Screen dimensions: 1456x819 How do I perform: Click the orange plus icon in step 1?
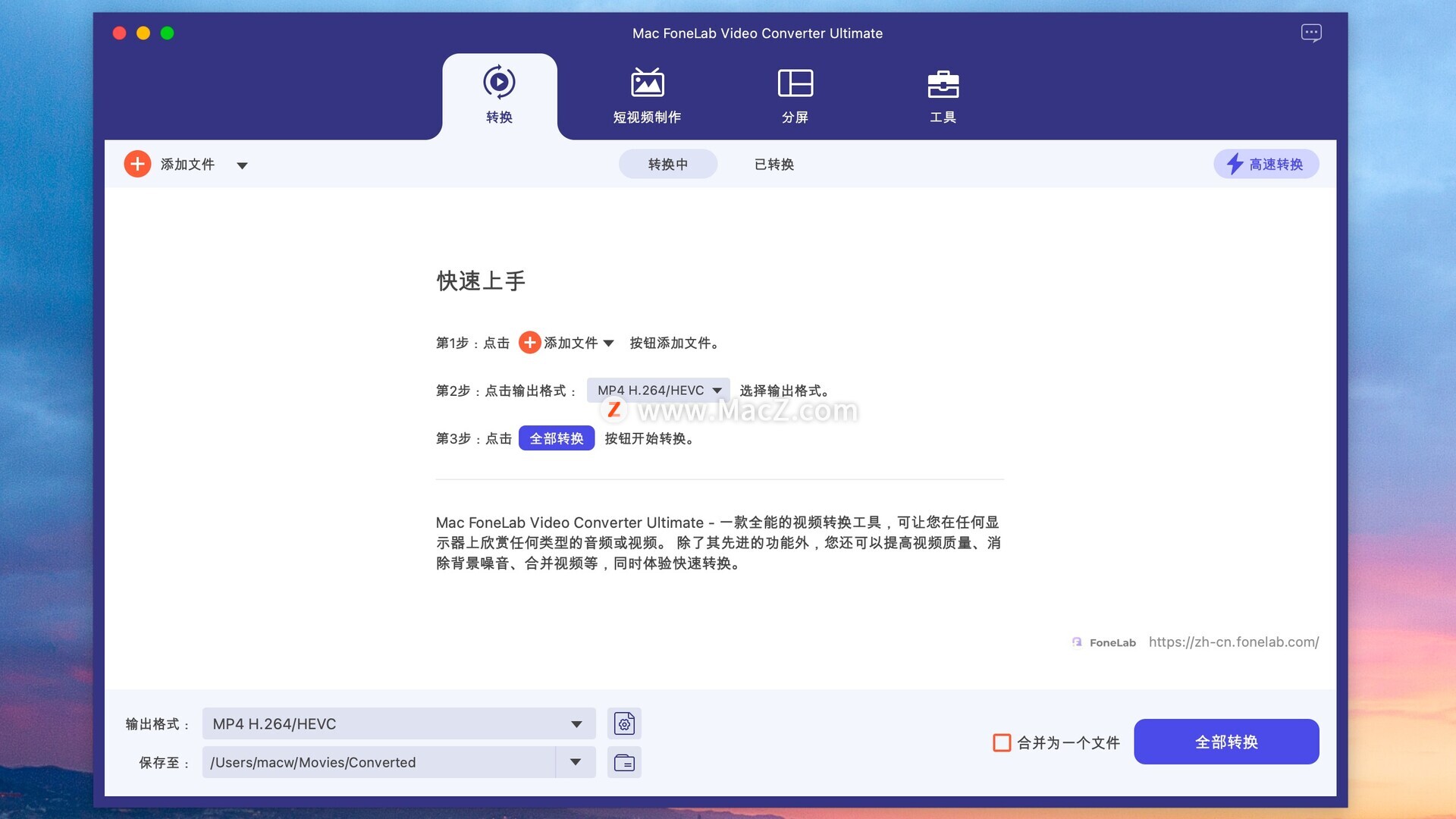[x=529, y=343]
